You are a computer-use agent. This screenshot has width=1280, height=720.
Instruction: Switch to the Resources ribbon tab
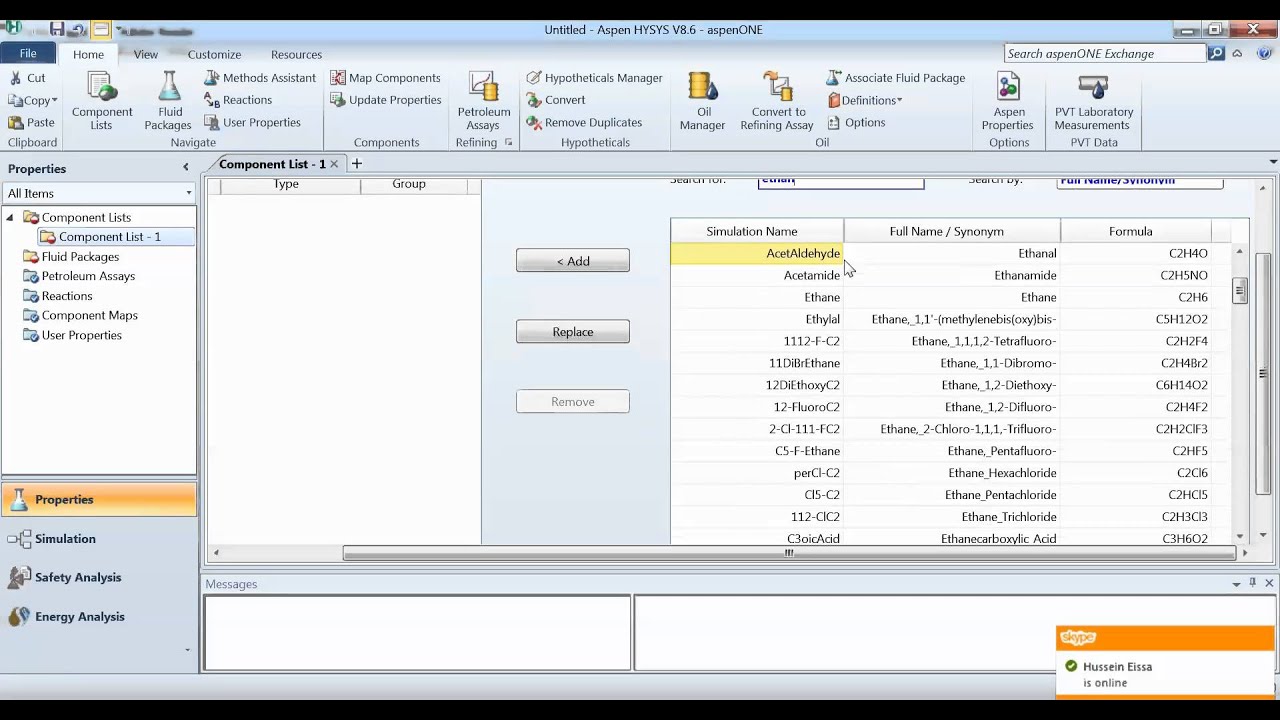(296, 54)
